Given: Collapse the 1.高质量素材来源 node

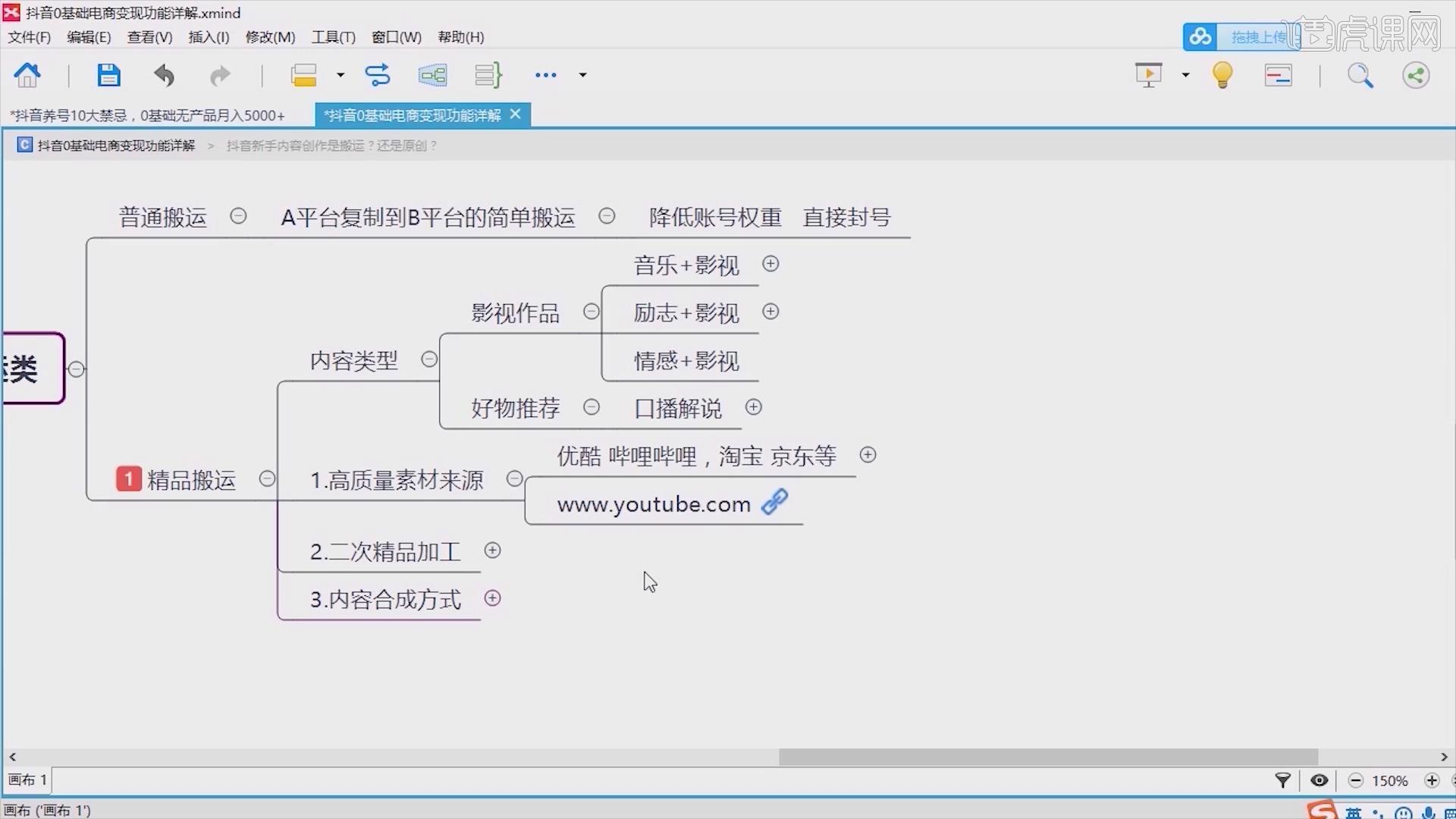Looking at the screenshot, I should pos(514,479).
